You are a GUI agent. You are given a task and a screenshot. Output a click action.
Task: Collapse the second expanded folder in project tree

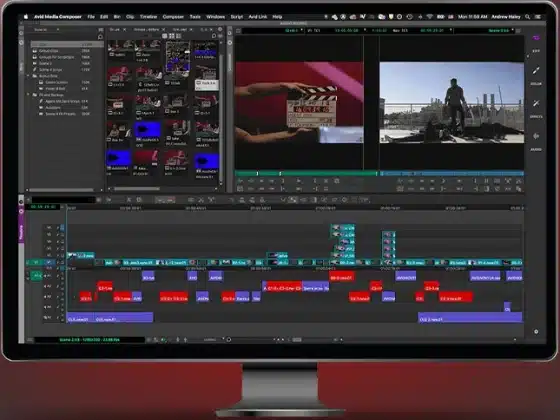28,95
